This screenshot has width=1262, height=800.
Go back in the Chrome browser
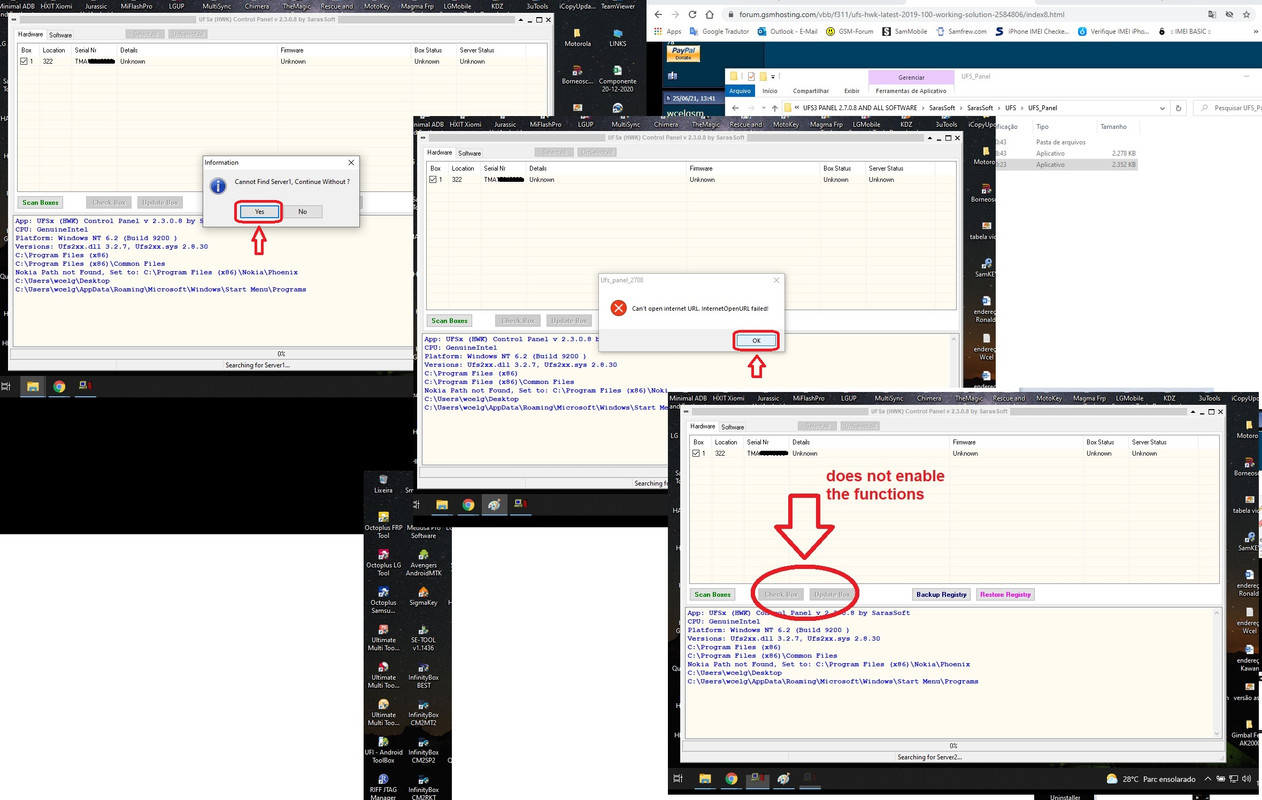658,15
